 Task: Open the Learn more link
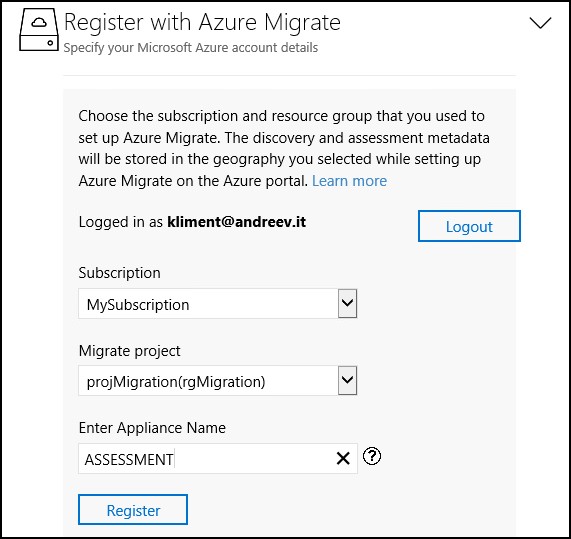[349, 181]
